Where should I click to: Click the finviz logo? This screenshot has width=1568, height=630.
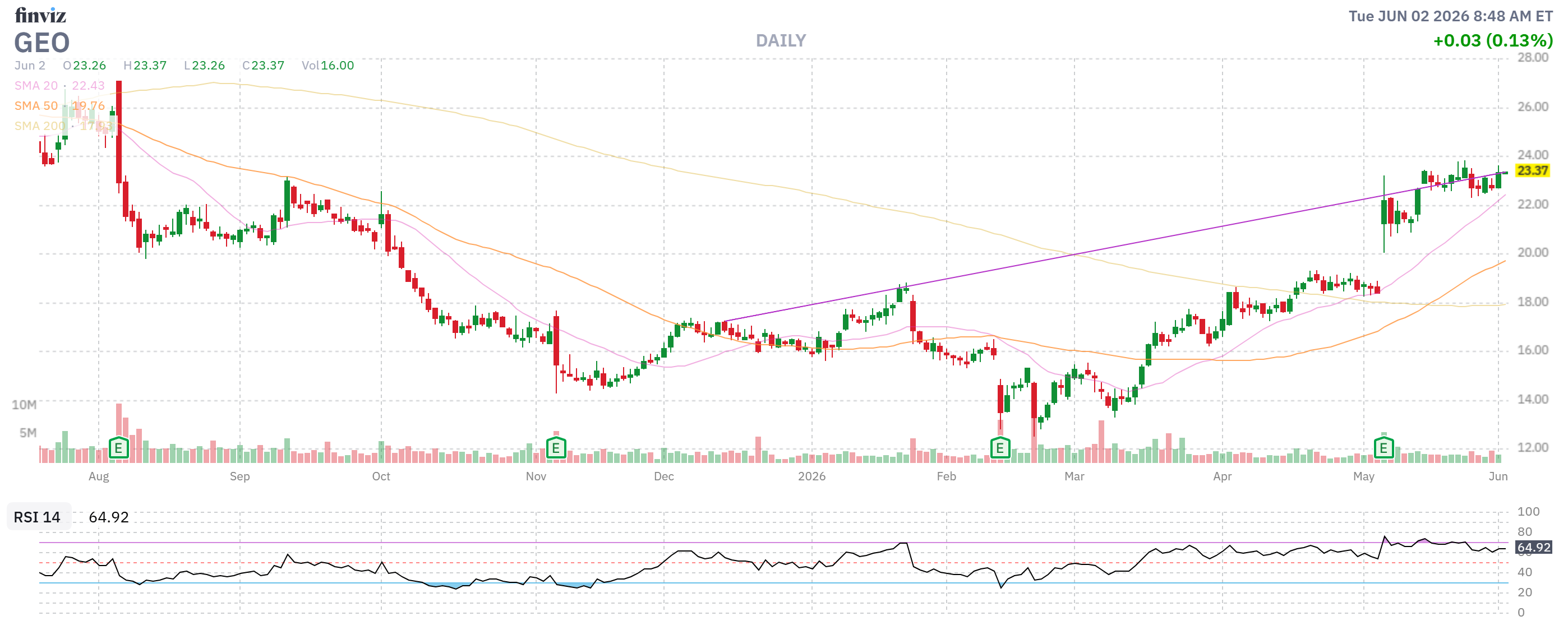[40, 15]
